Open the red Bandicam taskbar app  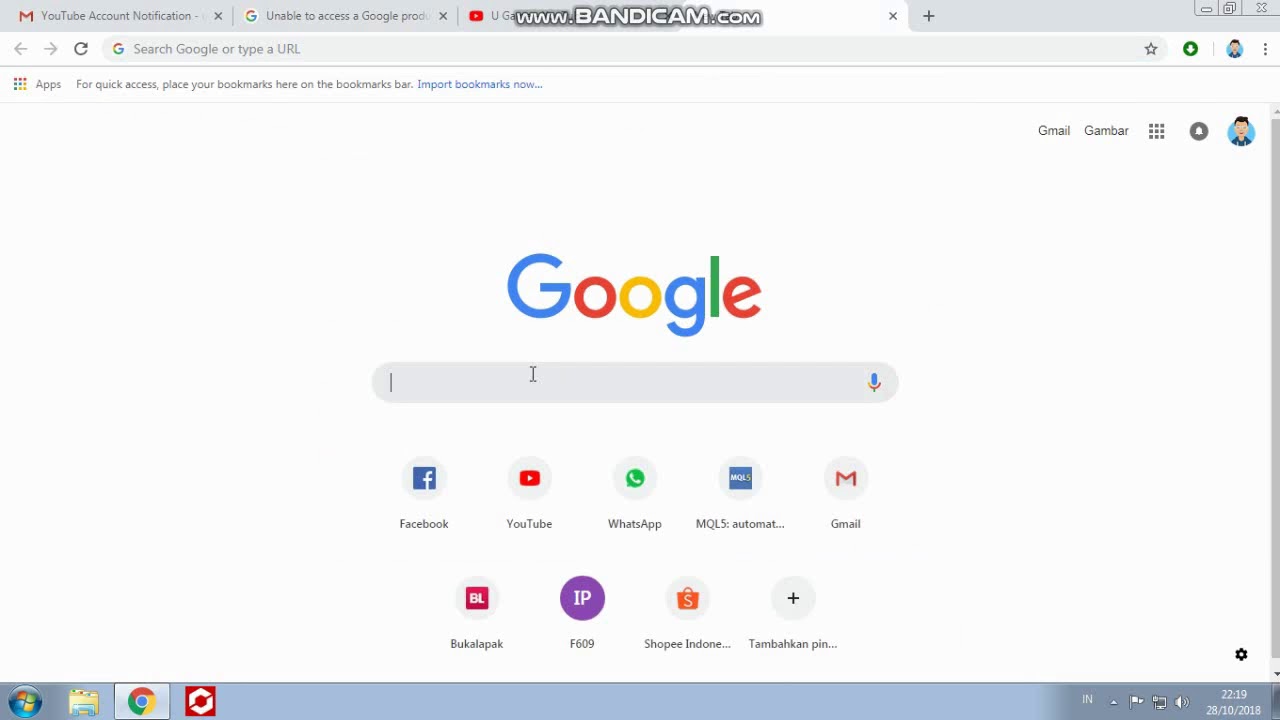(200, 702)
